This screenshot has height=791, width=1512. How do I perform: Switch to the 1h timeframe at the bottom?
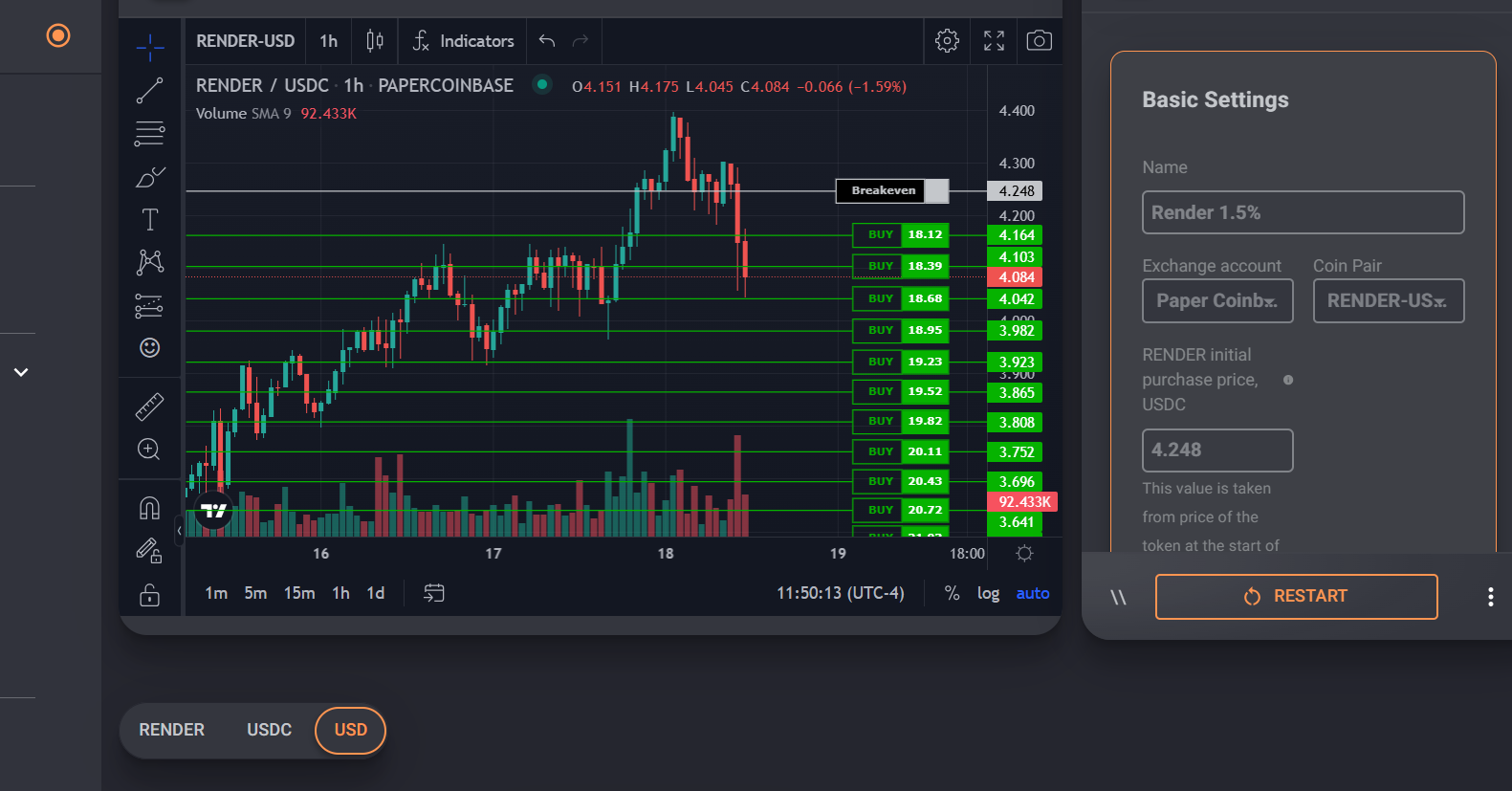pyautogui.click(x=340, y=593)
